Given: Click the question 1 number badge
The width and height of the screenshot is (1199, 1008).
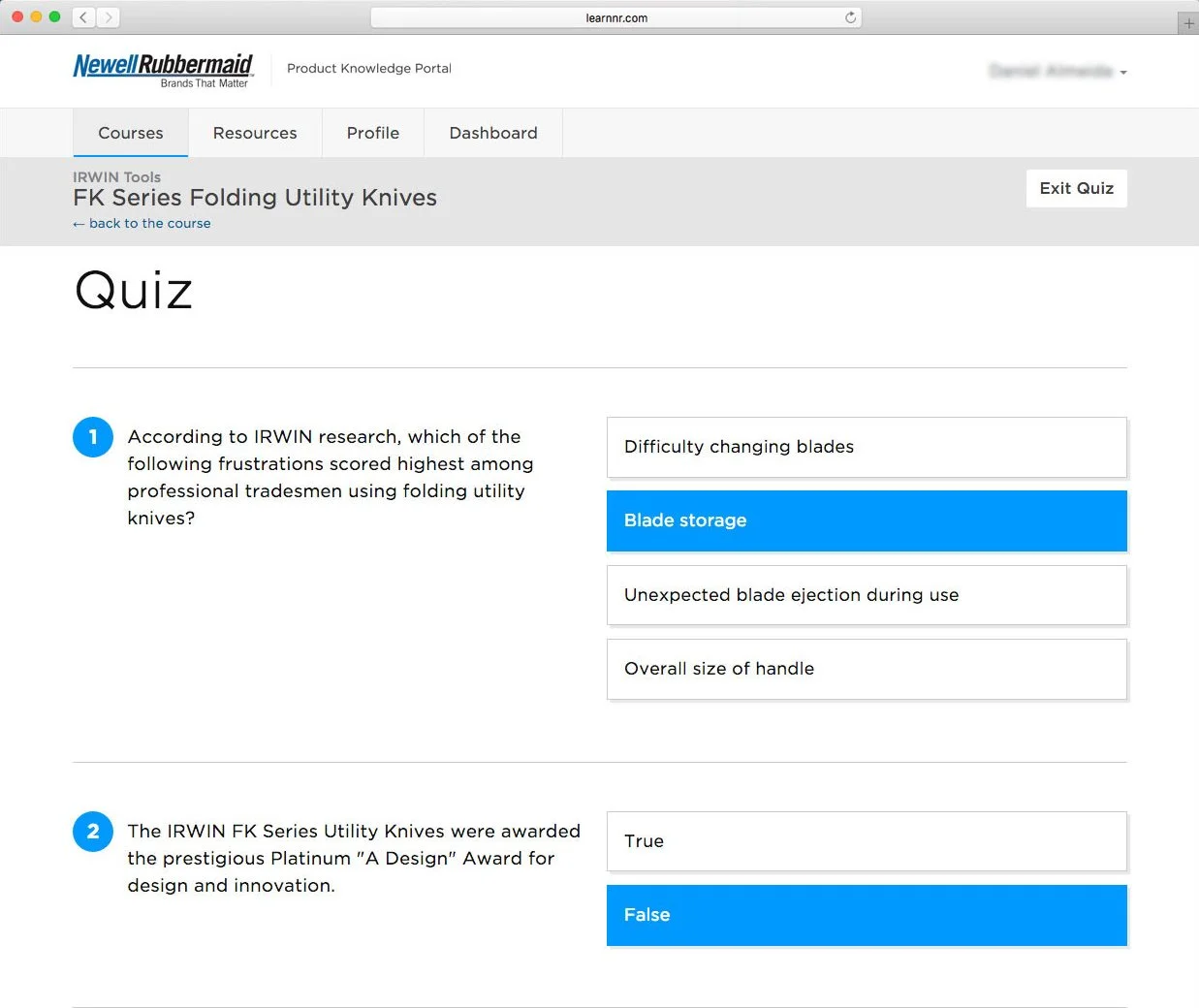Looking at the screenshot, I should coord(93,437).
